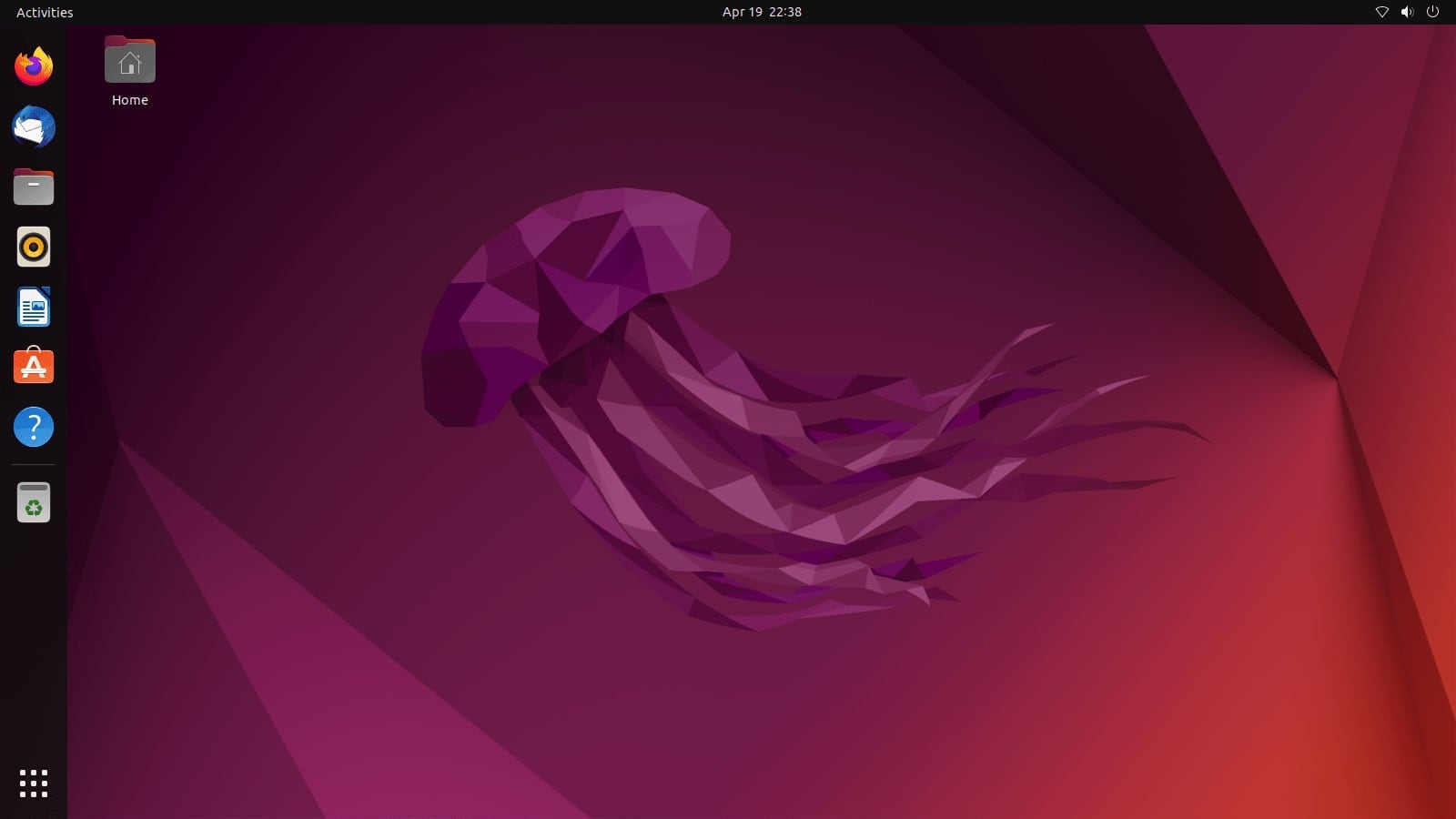Open the Files file manager
This screenshot has height=819, width=1456.
pyautogui.click(x=33, y=187)
